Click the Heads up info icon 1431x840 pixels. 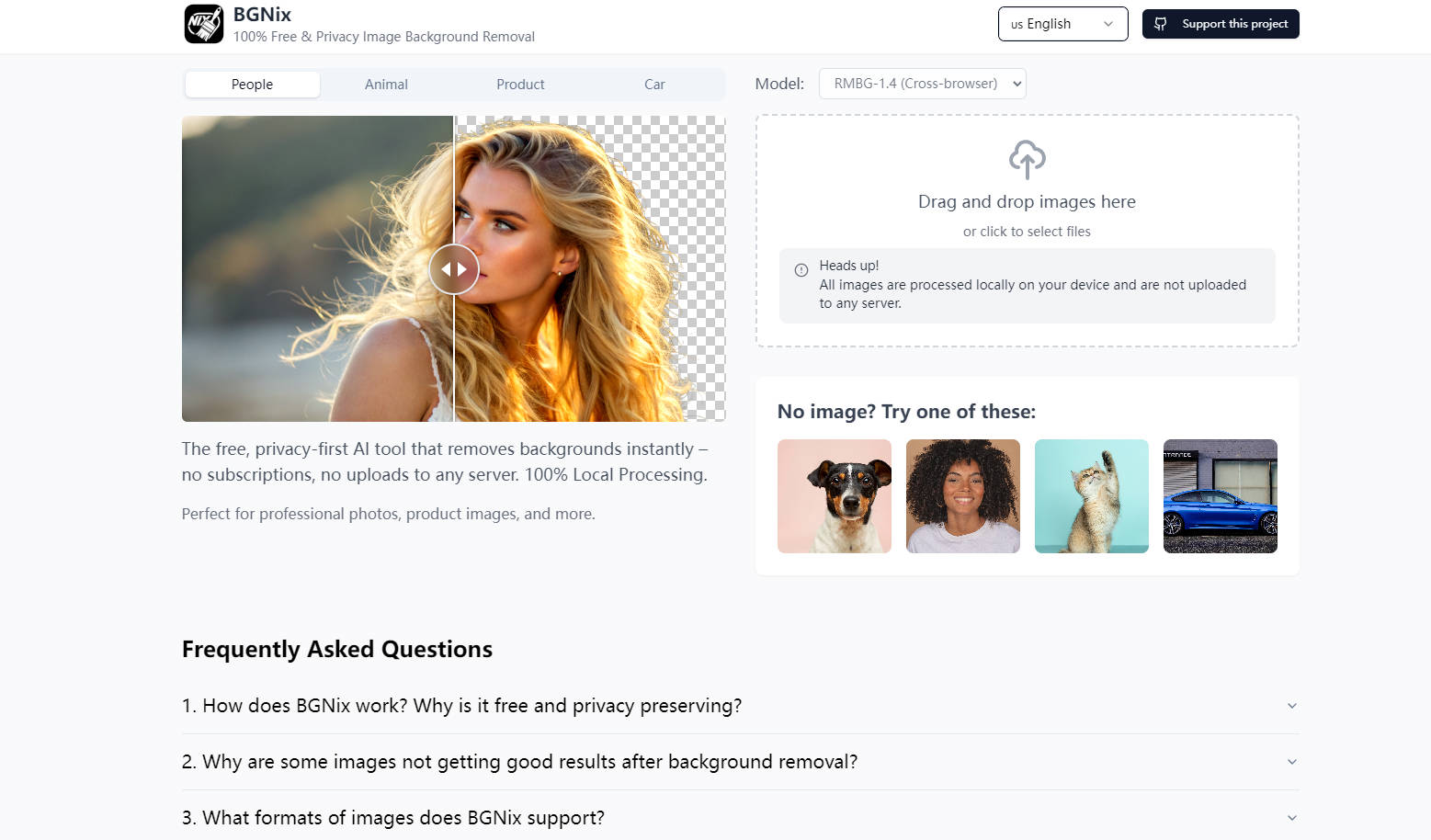(x=801, y=270)
